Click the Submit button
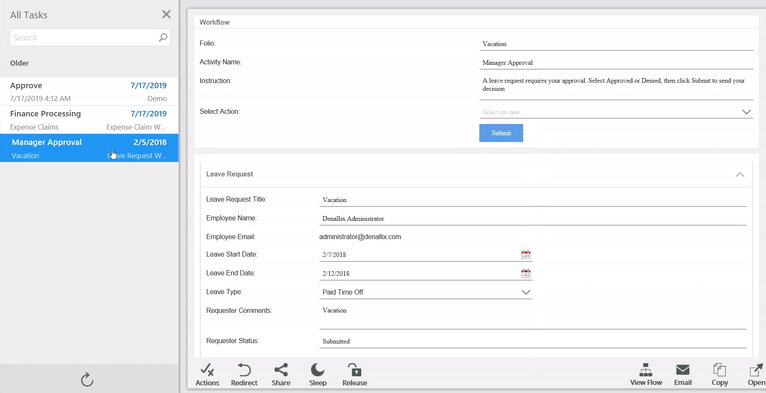The image size is (766, 393). click(x=501, y=133)
